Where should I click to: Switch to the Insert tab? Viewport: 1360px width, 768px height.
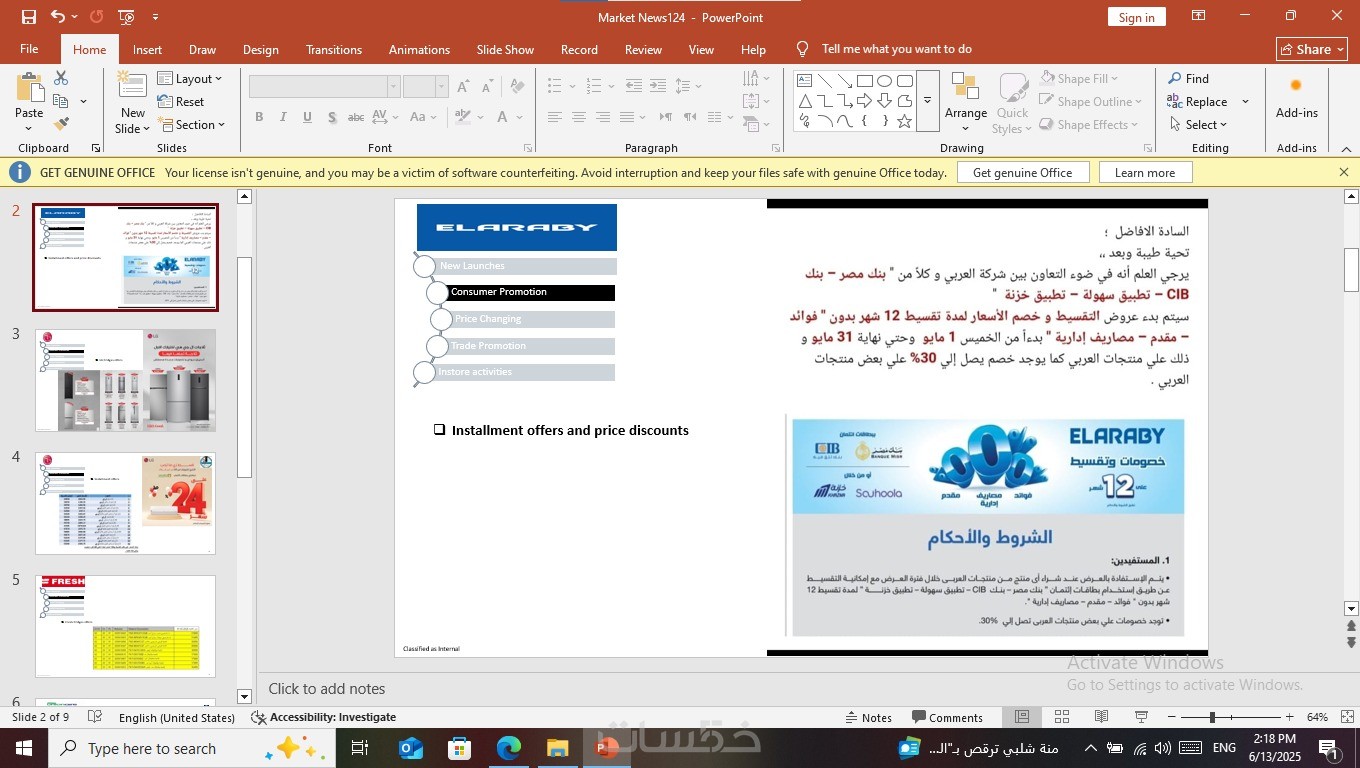point(147,49)
